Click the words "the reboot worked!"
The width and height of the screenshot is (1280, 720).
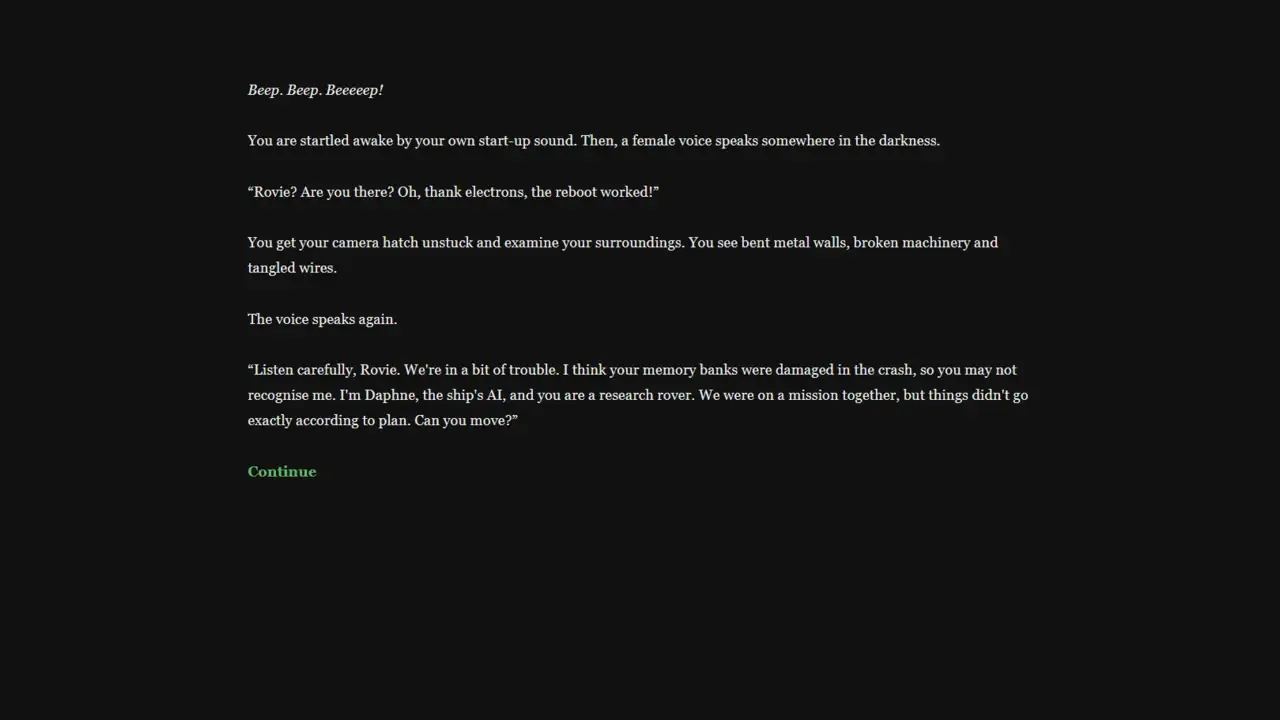click(x=593, y=192)
